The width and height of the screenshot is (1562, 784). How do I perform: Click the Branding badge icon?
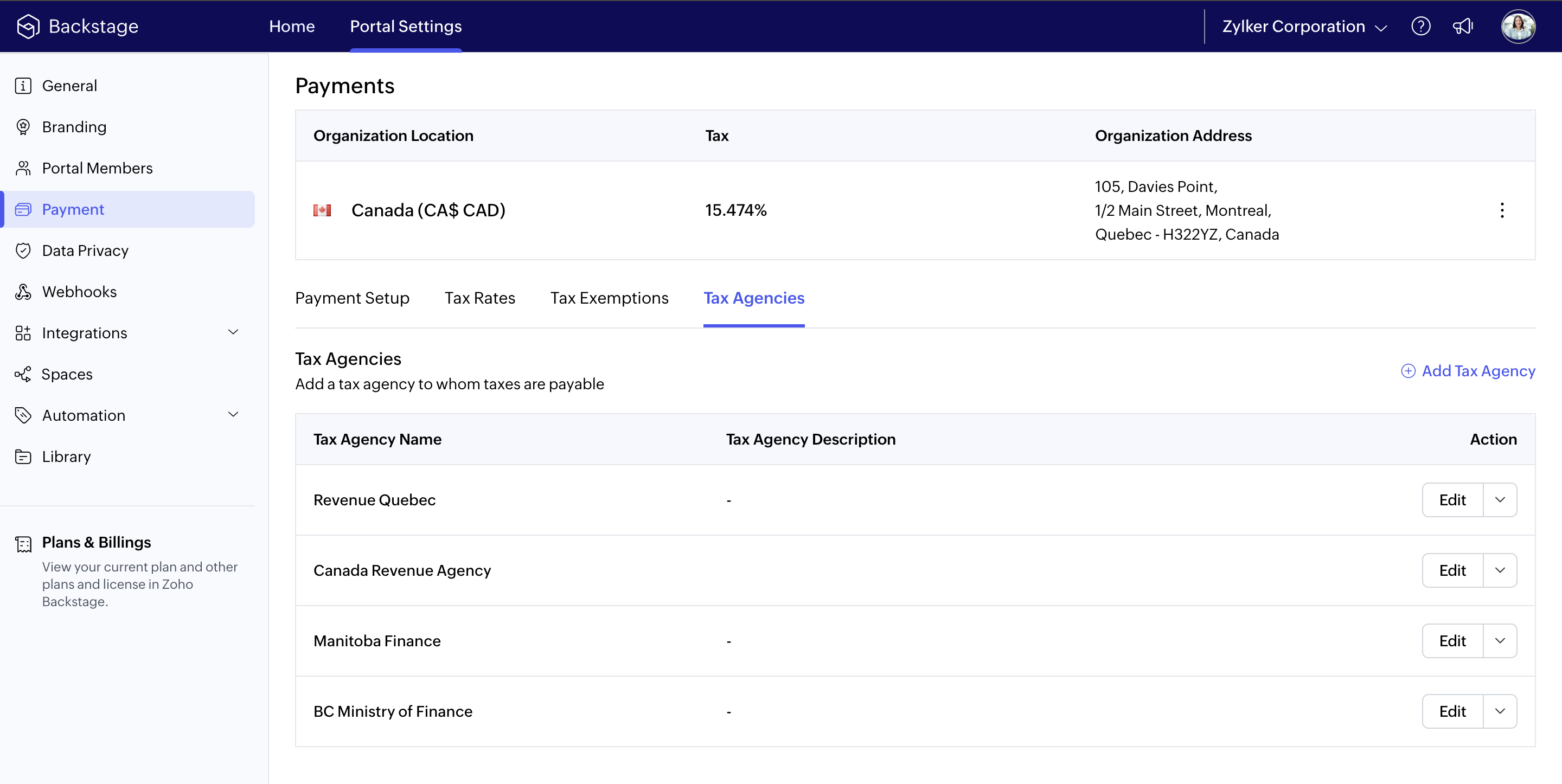click(x=23, y=127)
